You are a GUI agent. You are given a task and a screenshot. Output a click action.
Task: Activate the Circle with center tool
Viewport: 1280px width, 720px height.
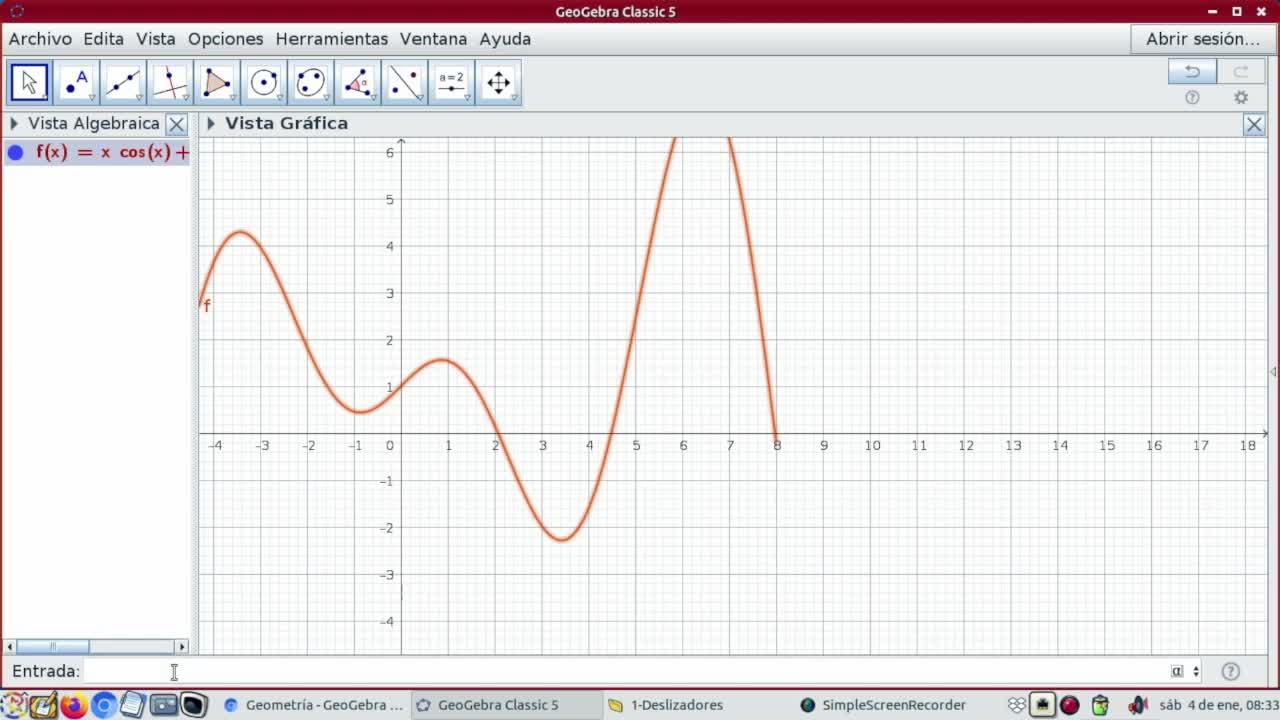pos(264,83)
